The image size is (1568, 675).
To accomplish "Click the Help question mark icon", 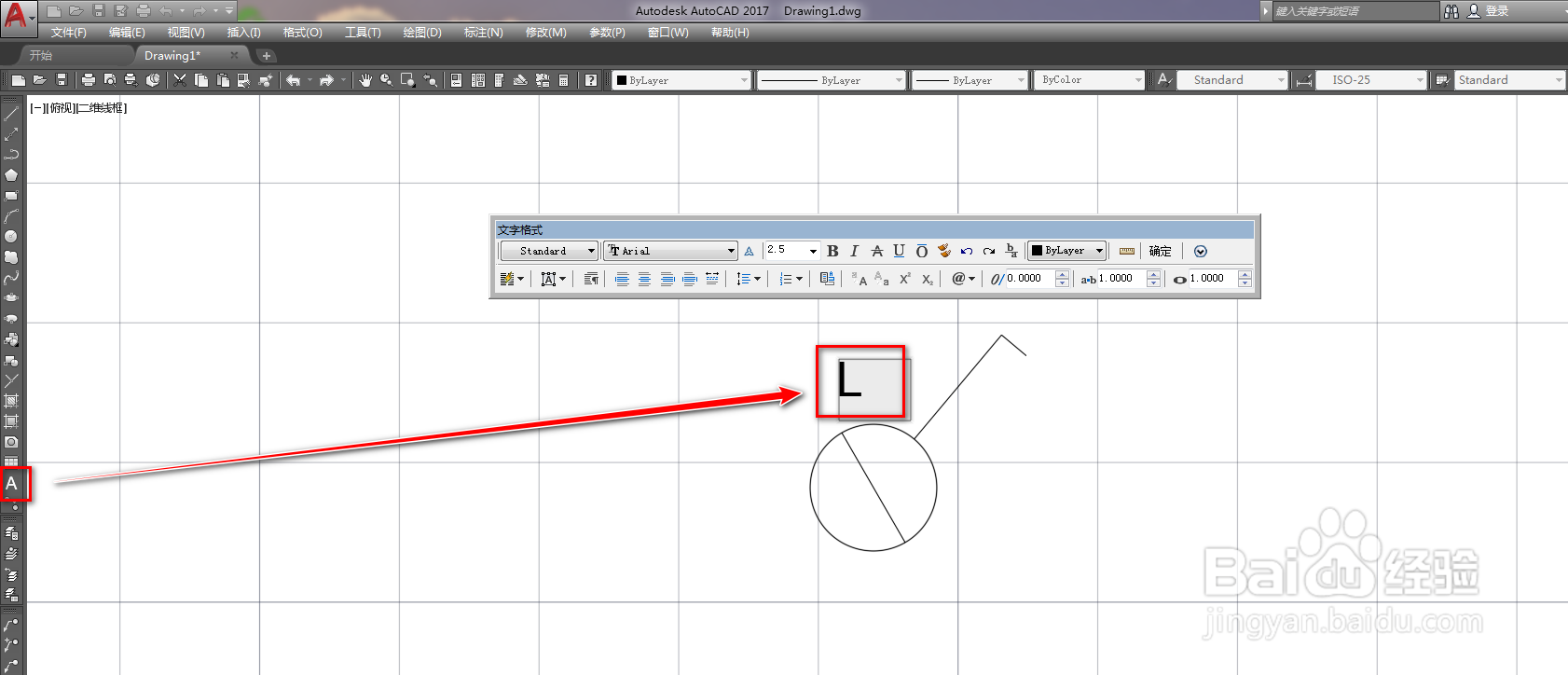I will click(x=591, y=80).
